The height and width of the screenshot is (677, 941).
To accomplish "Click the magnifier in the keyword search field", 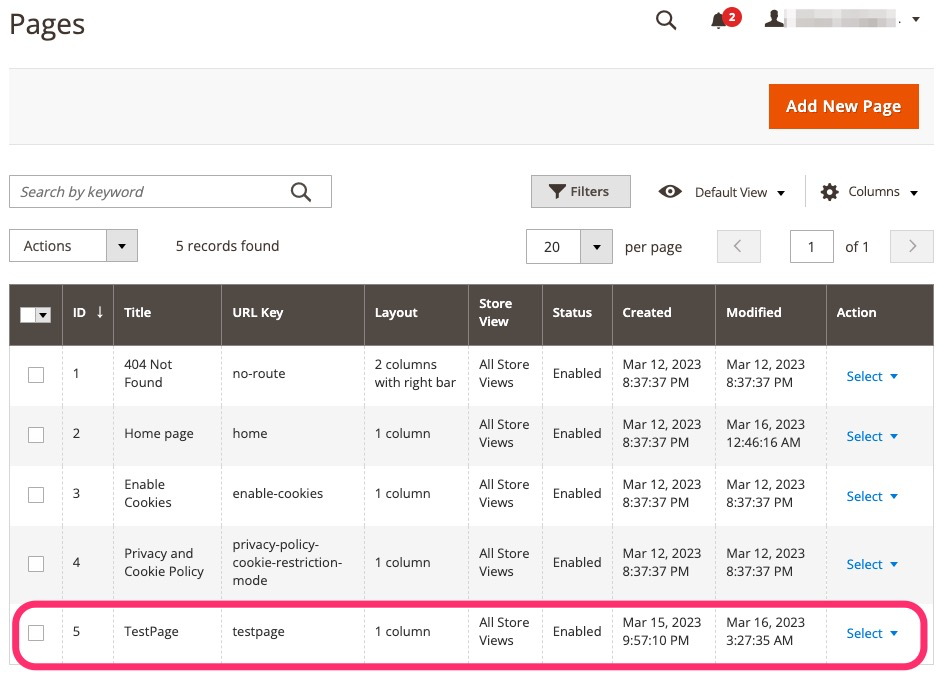I will click(300, 191).
